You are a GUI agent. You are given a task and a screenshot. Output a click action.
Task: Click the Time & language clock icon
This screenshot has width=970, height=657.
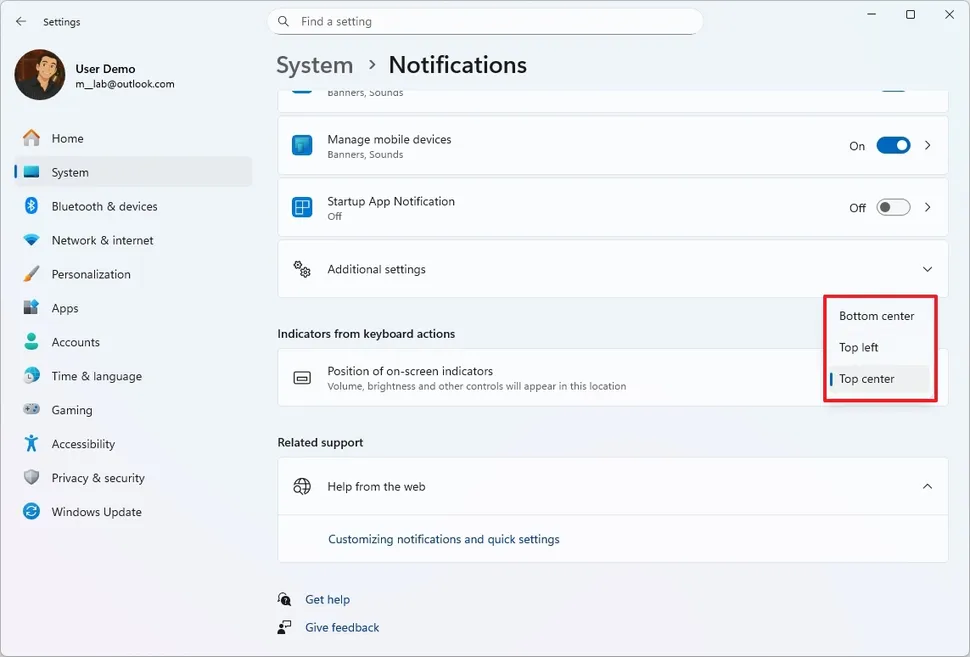pyautogui.click(x=30, y=376)
